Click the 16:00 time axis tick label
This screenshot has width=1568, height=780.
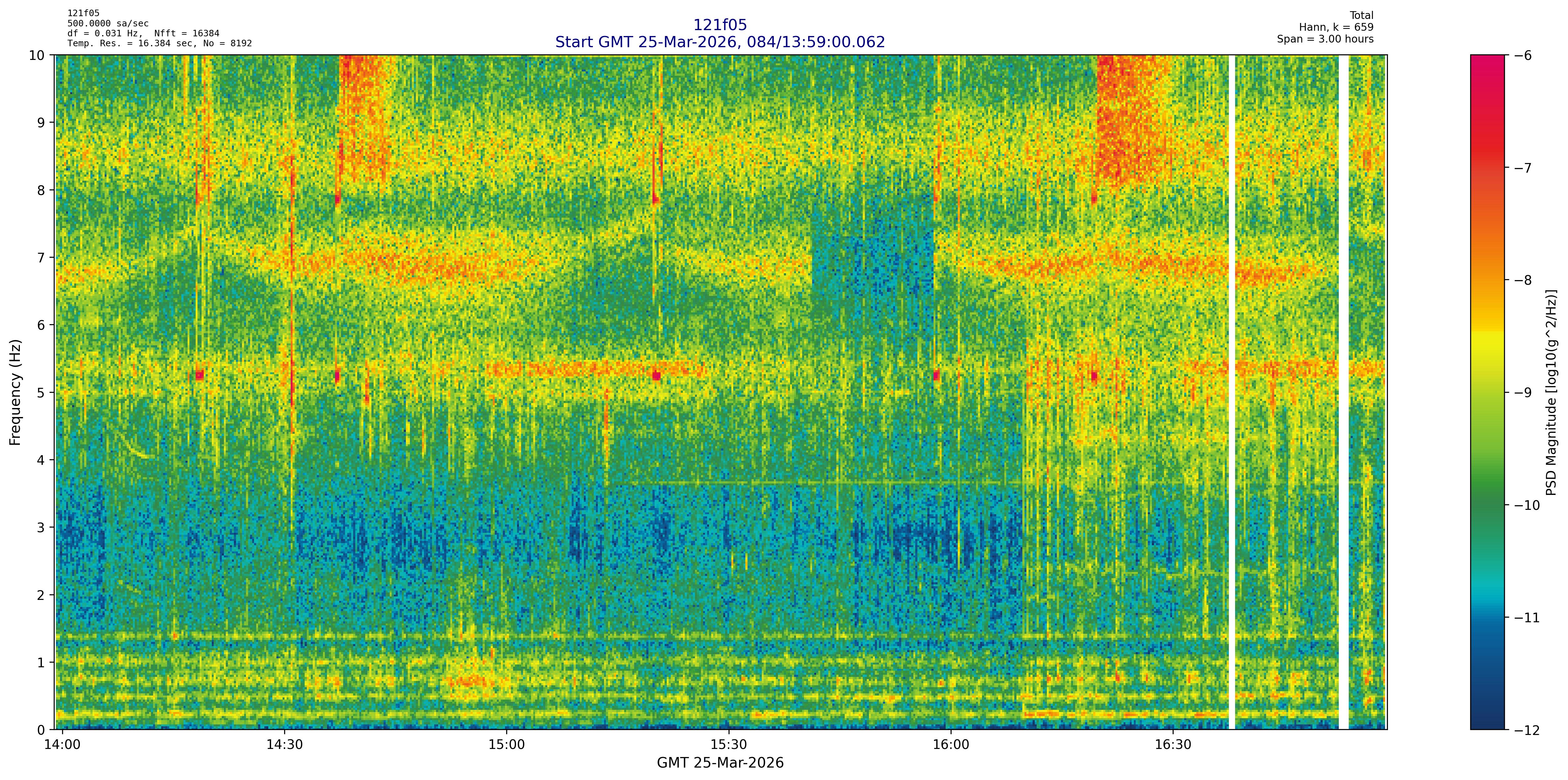coord(951,745)
